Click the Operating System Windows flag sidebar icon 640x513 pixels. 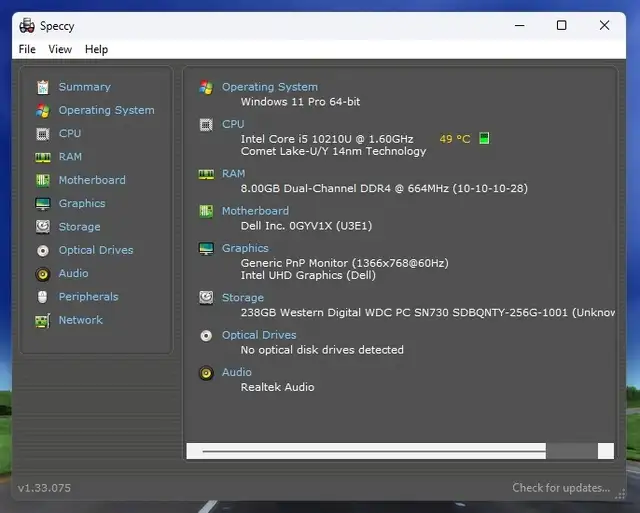tap(42, 111)
